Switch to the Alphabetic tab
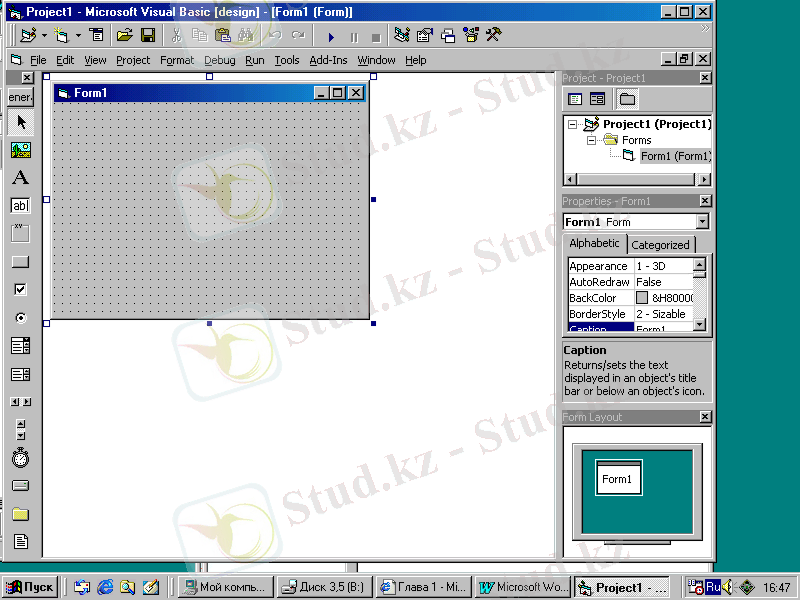This screenshot has width=800, height=600. 594,243
